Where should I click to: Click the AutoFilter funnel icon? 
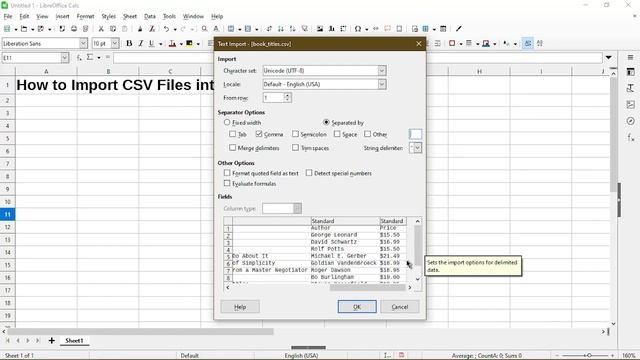304,29
